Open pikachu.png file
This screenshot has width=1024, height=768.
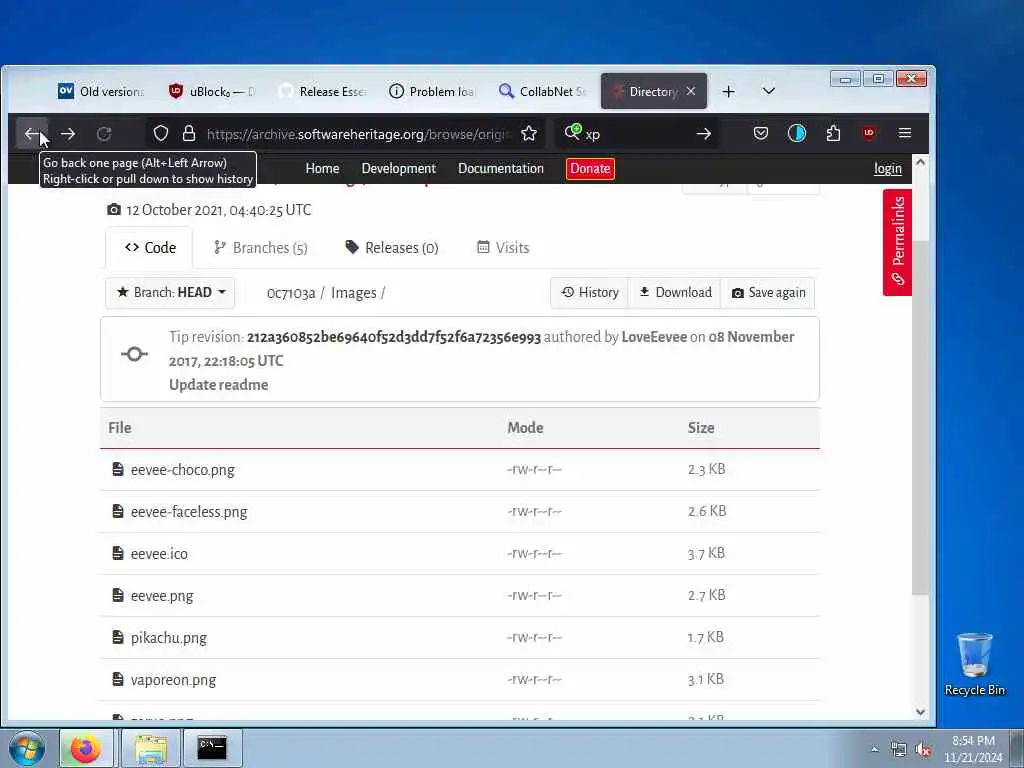click(x=168, y=638)
